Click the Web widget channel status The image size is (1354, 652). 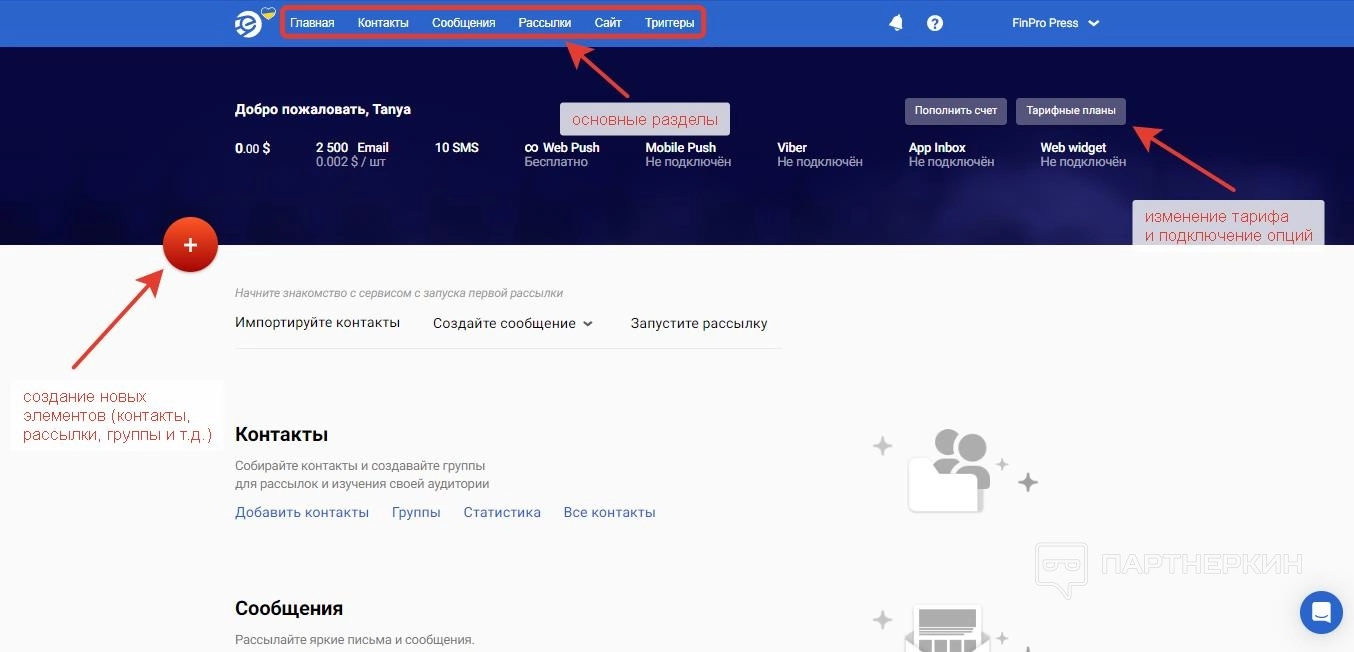click(x=1083, y=154)
